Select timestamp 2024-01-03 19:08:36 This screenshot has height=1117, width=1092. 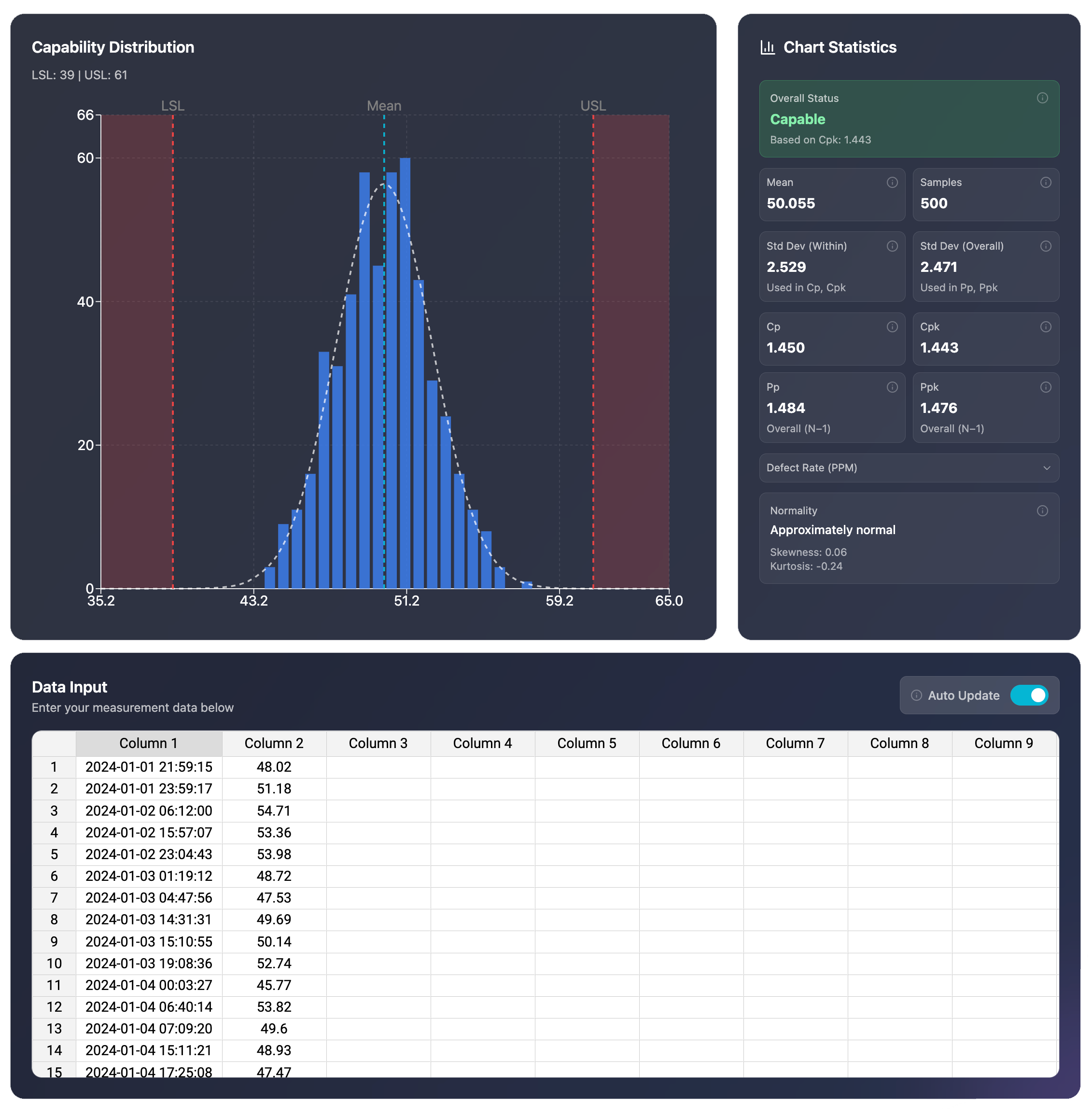149,963
